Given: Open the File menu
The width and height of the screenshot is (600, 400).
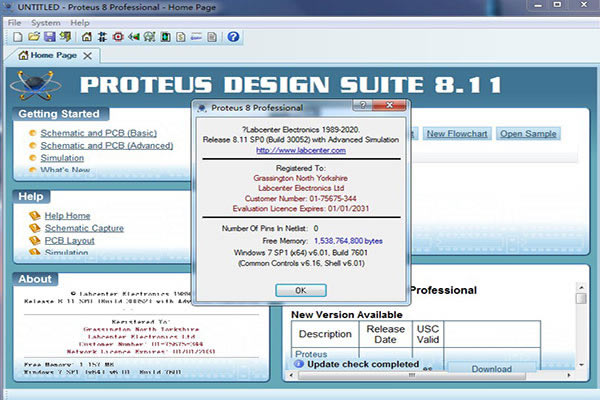Looking at the screenshot, I should click(15, 23).
